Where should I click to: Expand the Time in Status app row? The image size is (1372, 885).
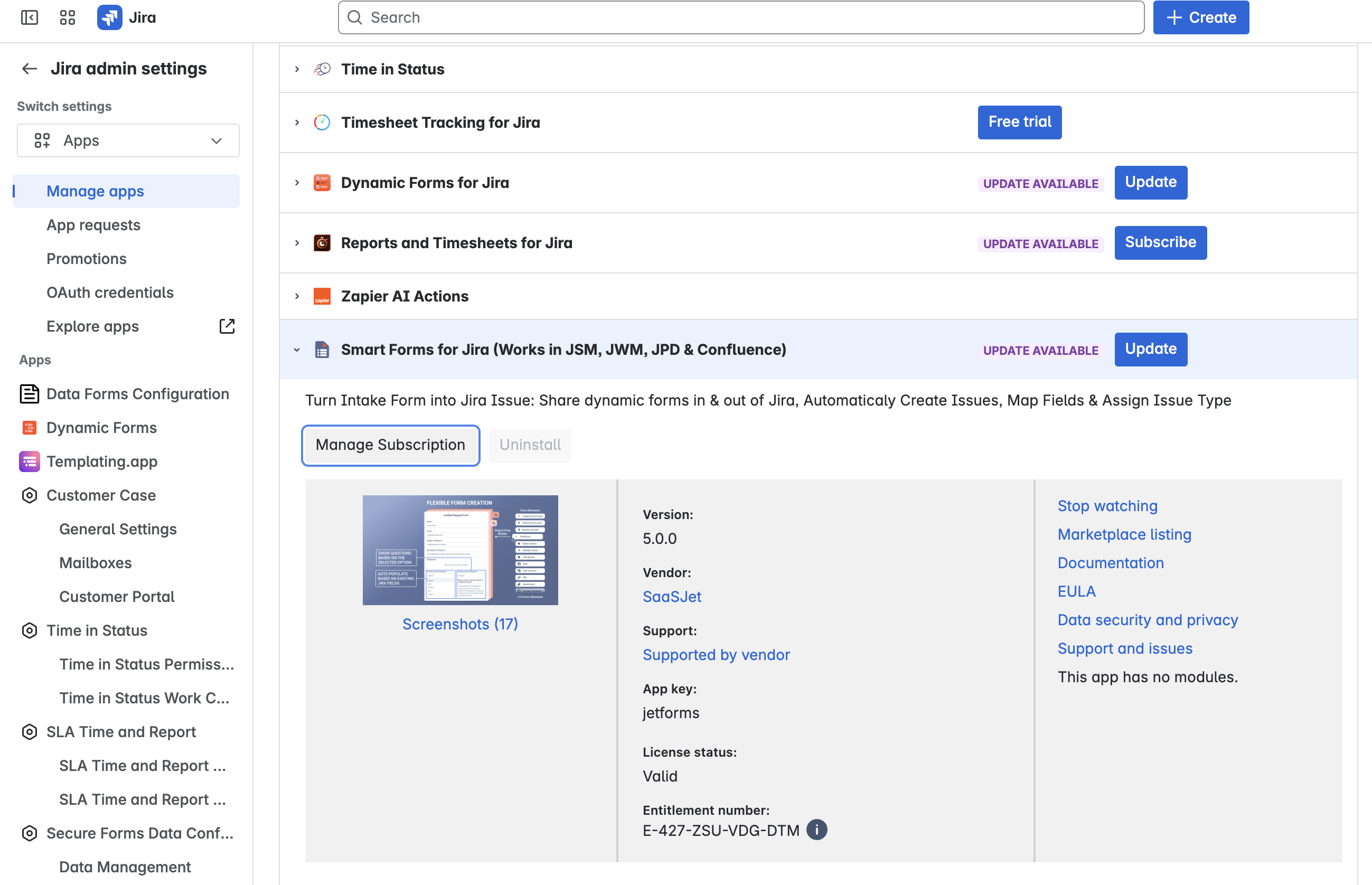tap(297, 69)
